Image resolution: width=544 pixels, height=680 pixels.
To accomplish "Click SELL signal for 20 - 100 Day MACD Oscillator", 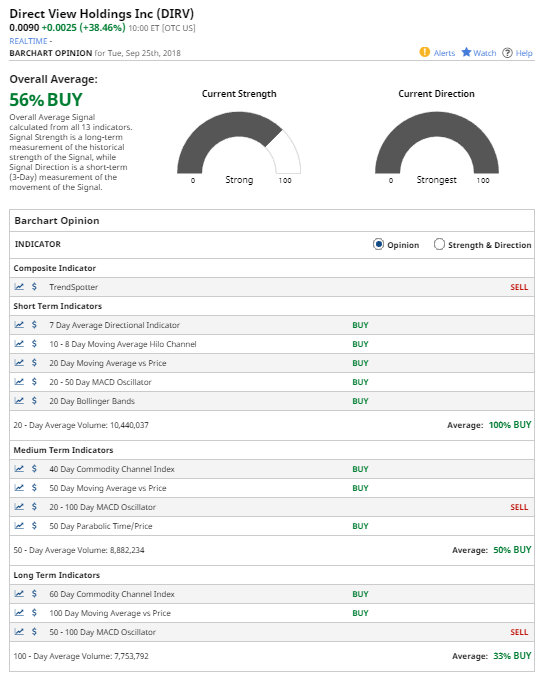I will click(519, 507).
